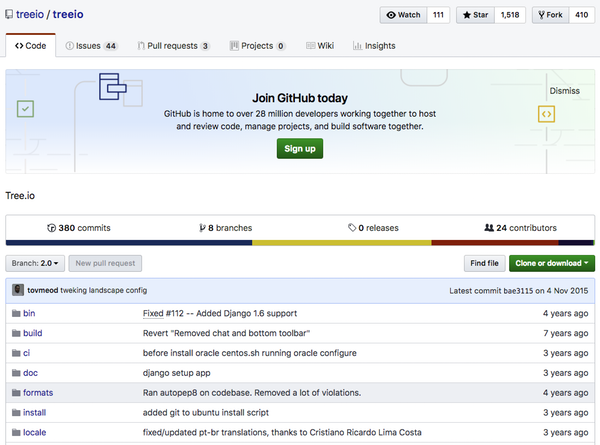View the 380 commits list
Viewport: 600px width, 445px height.
[79, 228]
